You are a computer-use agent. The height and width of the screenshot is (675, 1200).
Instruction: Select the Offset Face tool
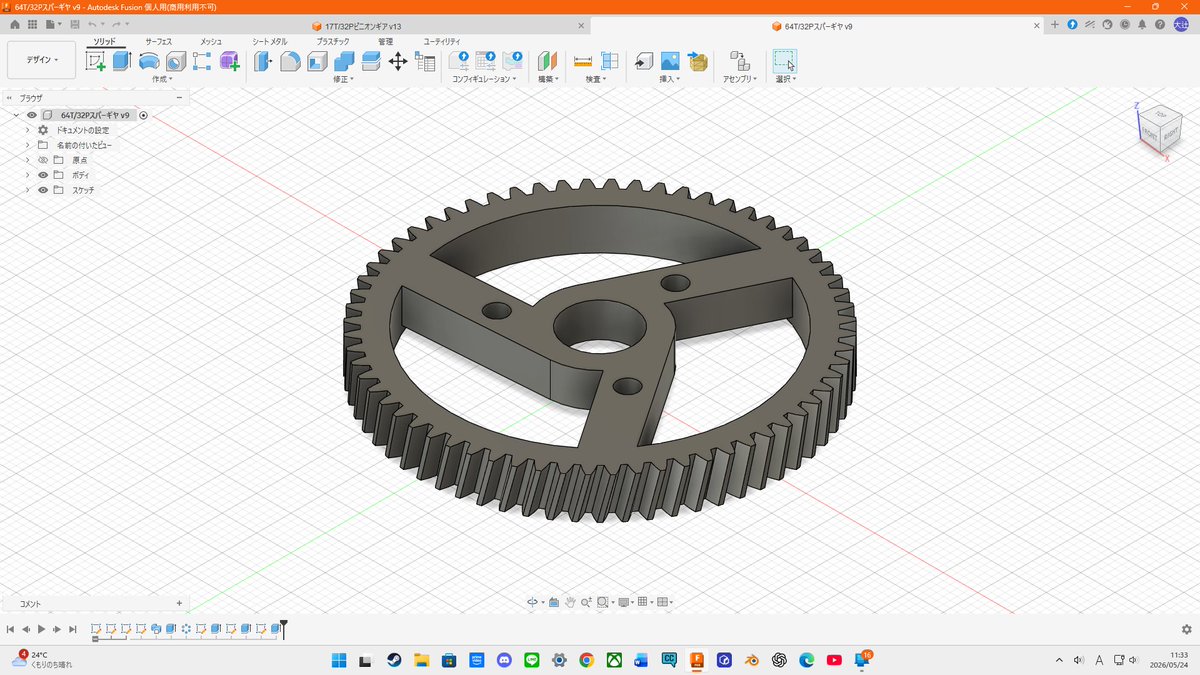370,61
